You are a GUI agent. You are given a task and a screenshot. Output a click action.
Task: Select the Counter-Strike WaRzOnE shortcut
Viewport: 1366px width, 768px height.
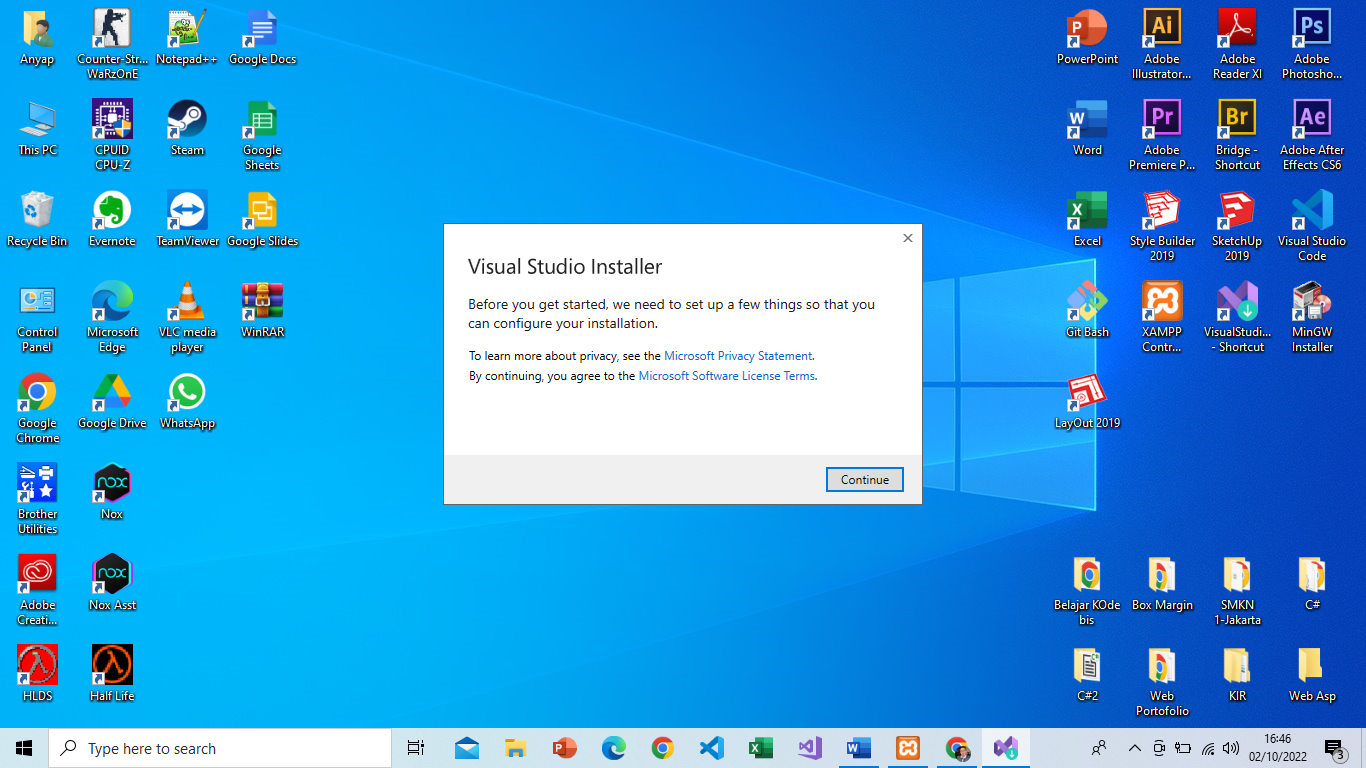pyautogui.click(x=112, y=45)
